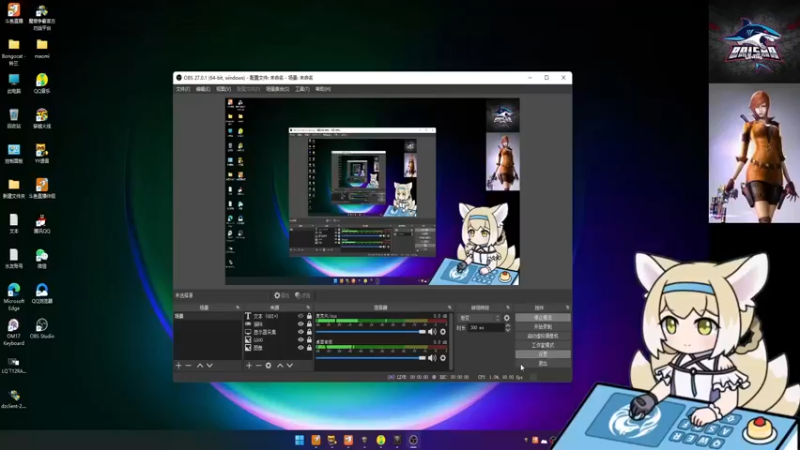
Task: Open 帮助(H) menu
Action: pyautogui.click(x=322, y=89)
